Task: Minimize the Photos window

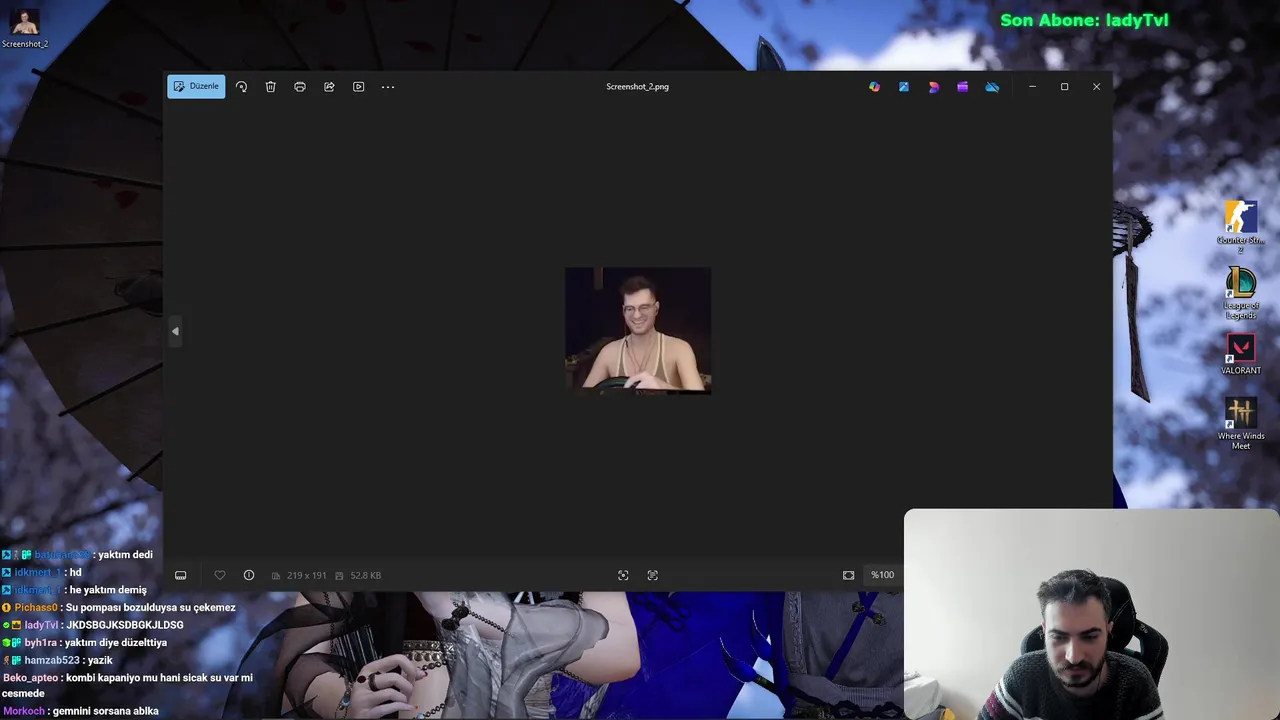Action: click(x=1032, y=87)
